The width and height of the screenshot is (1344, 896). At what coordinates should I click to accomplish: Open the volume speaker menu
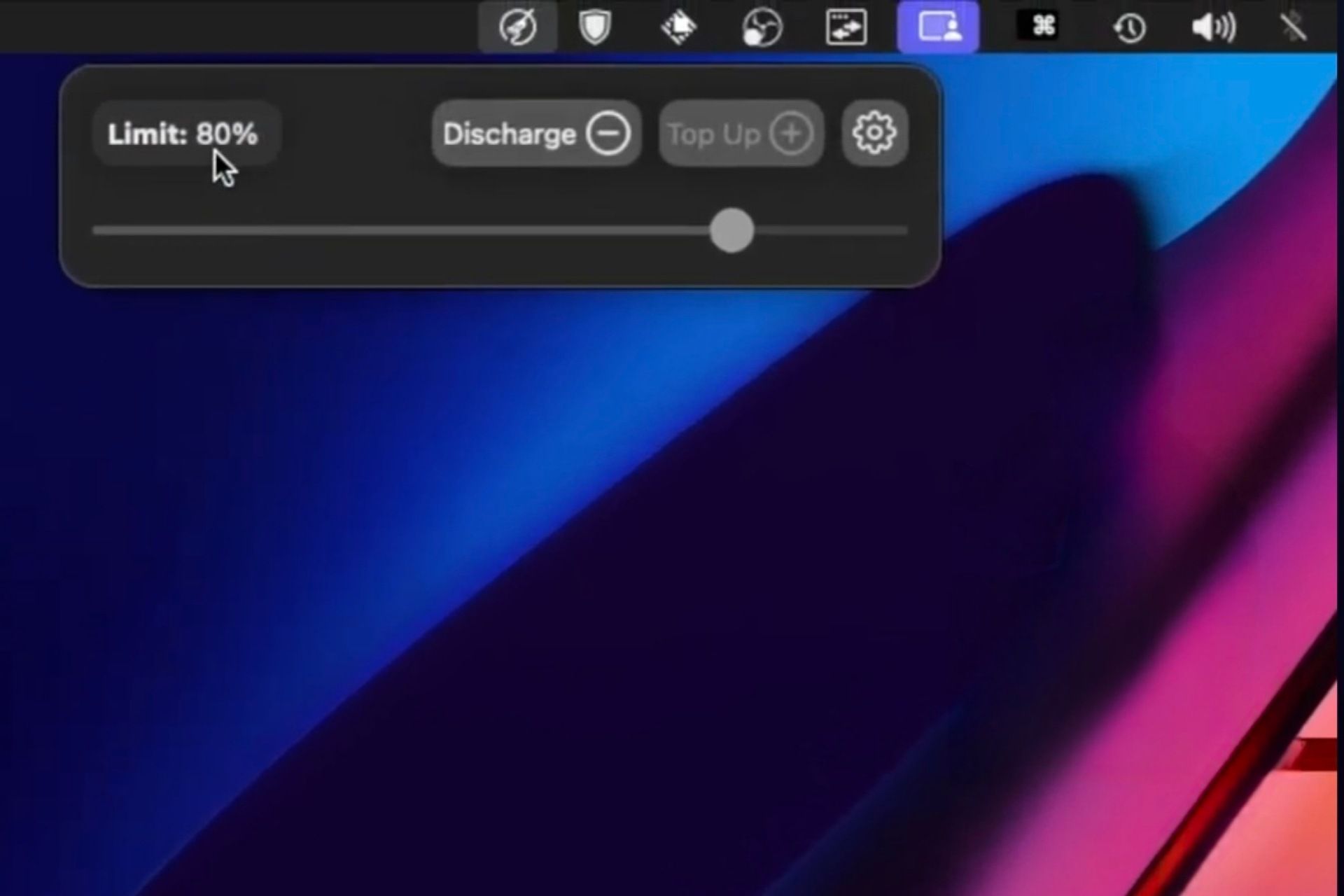(1213, 28)
